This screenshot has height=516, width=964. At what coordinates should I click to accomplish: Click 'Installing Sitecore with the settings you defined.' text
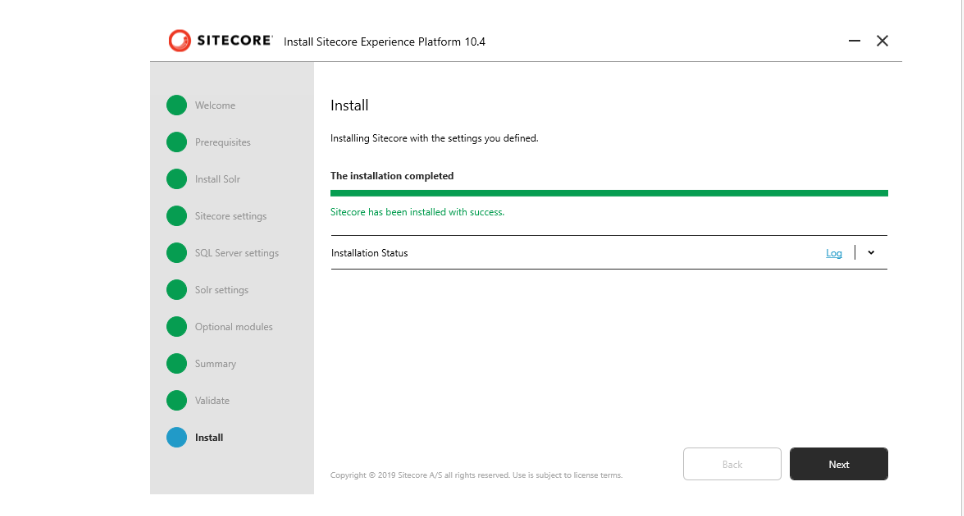tap(434, 138)
